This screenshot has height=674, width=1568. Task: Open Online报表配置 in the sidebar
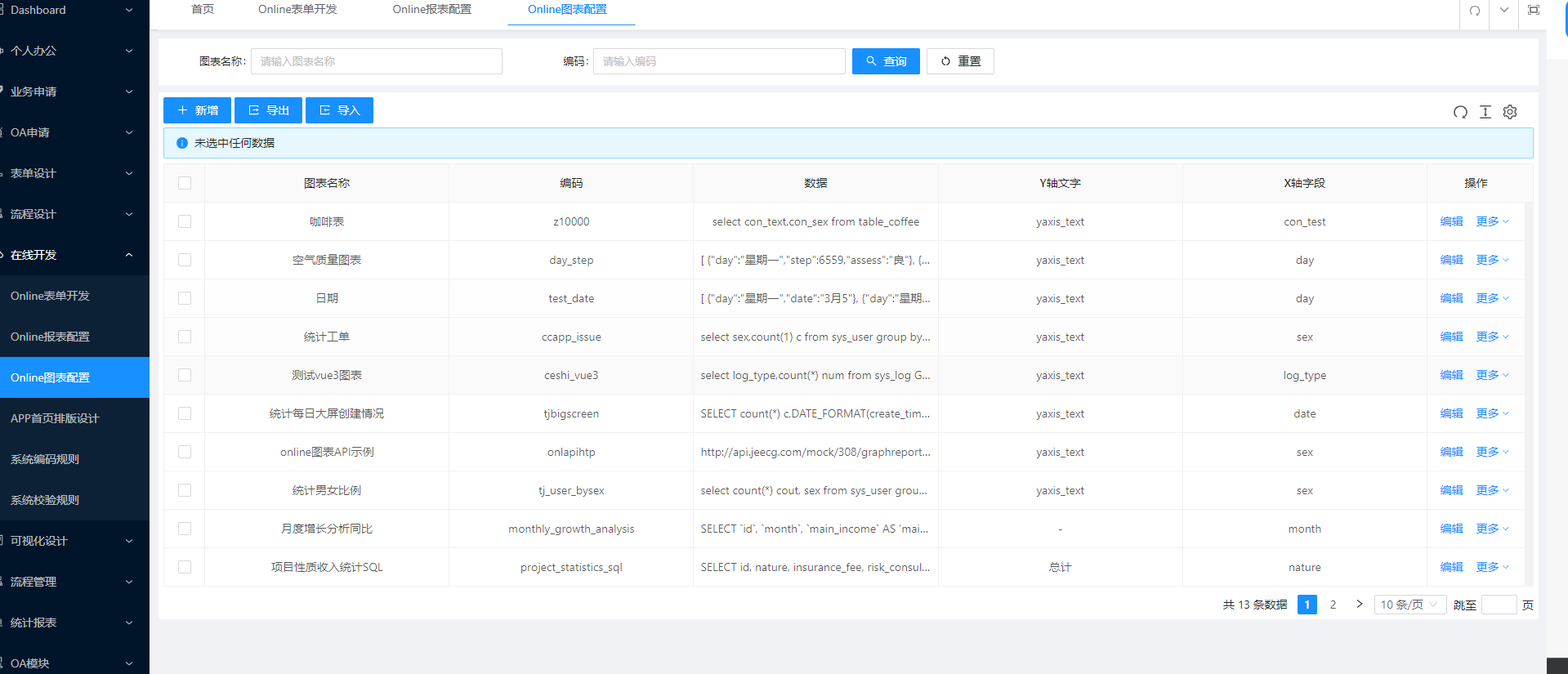pos(74,337)
